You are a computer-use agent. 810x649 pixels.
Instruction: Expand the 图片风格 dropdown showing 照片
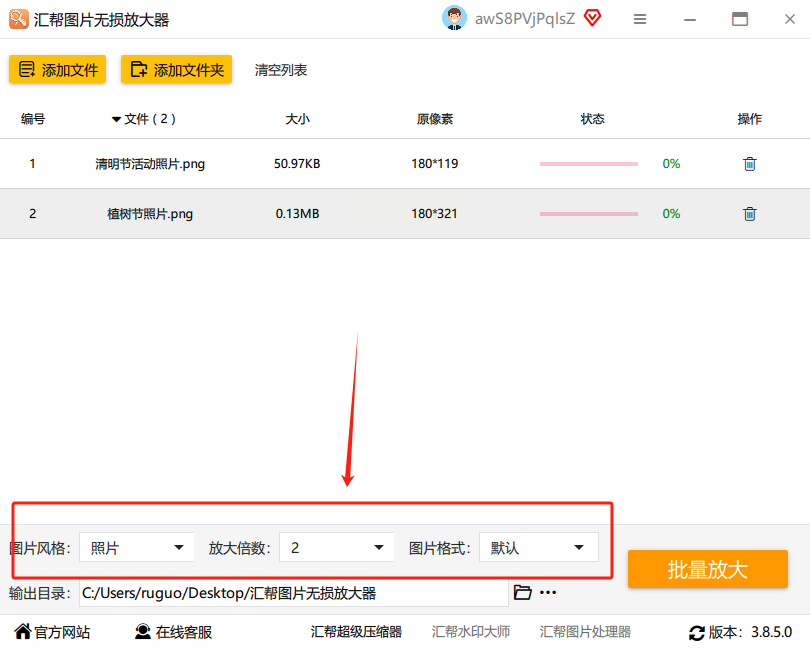pyautogui.click(x=136, y=547)
